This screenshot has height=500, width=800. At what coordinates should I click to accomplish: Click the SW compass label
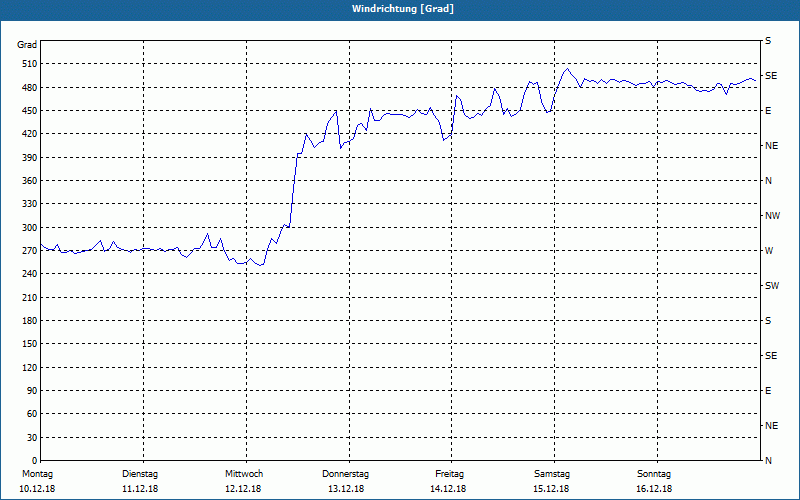pyautogui.click(x=772, y=286)
